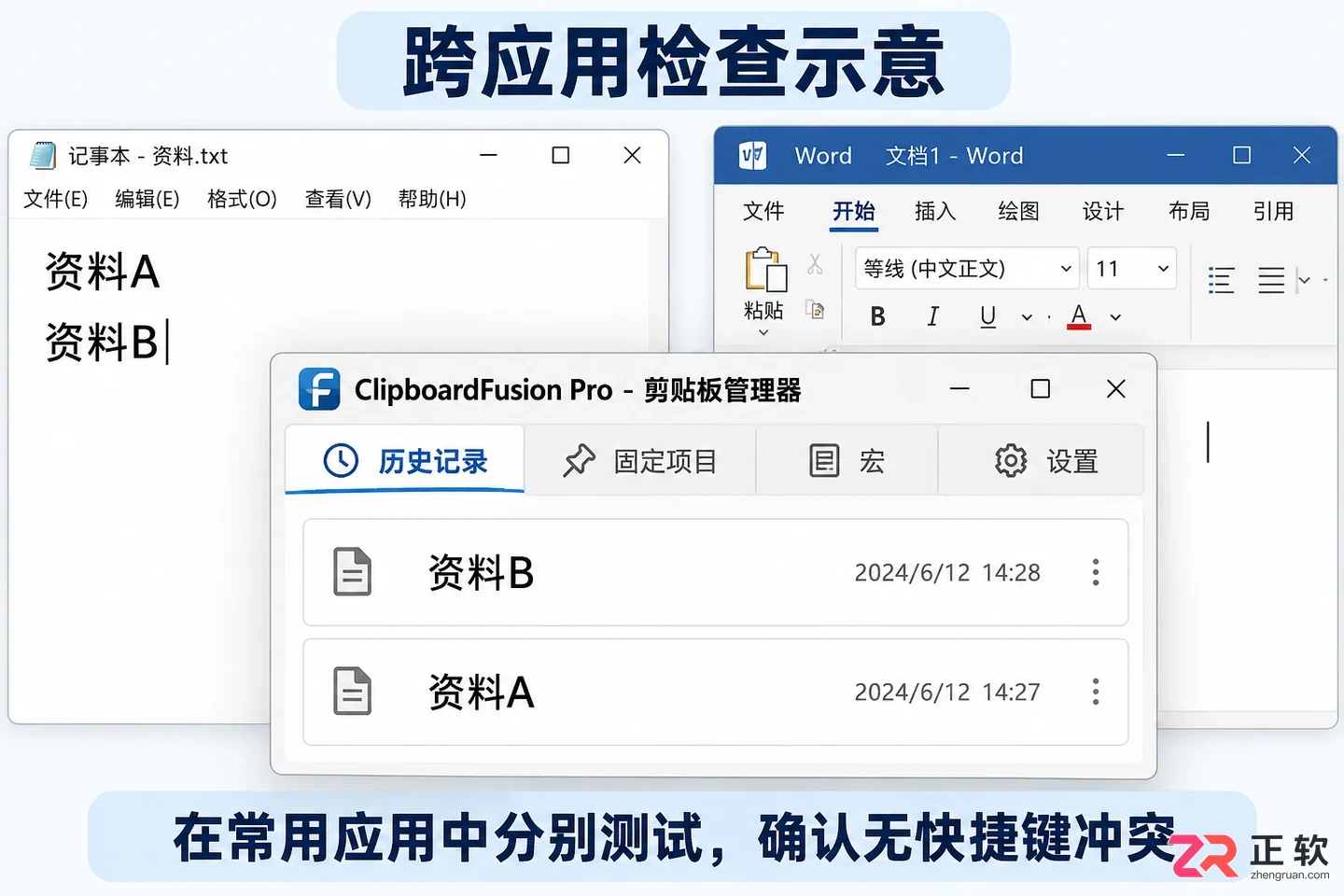Screen dimensions: 1344x896
Task: Open the Word 文件 tab
Action: click(763, 212)
